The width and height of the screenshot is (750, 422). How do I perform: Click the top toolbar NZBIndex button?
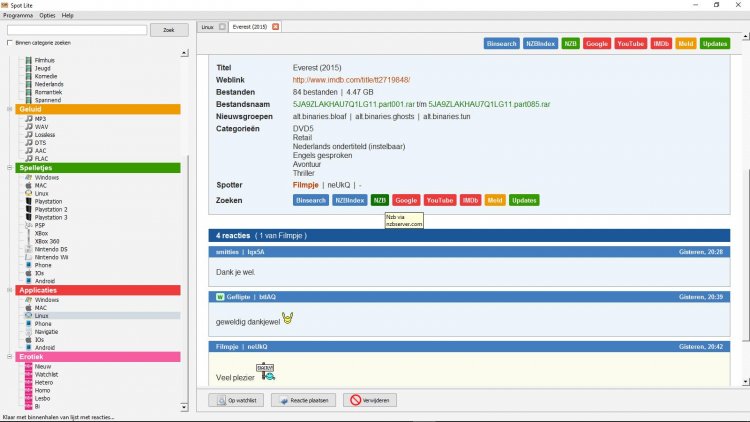pos(540,44)
